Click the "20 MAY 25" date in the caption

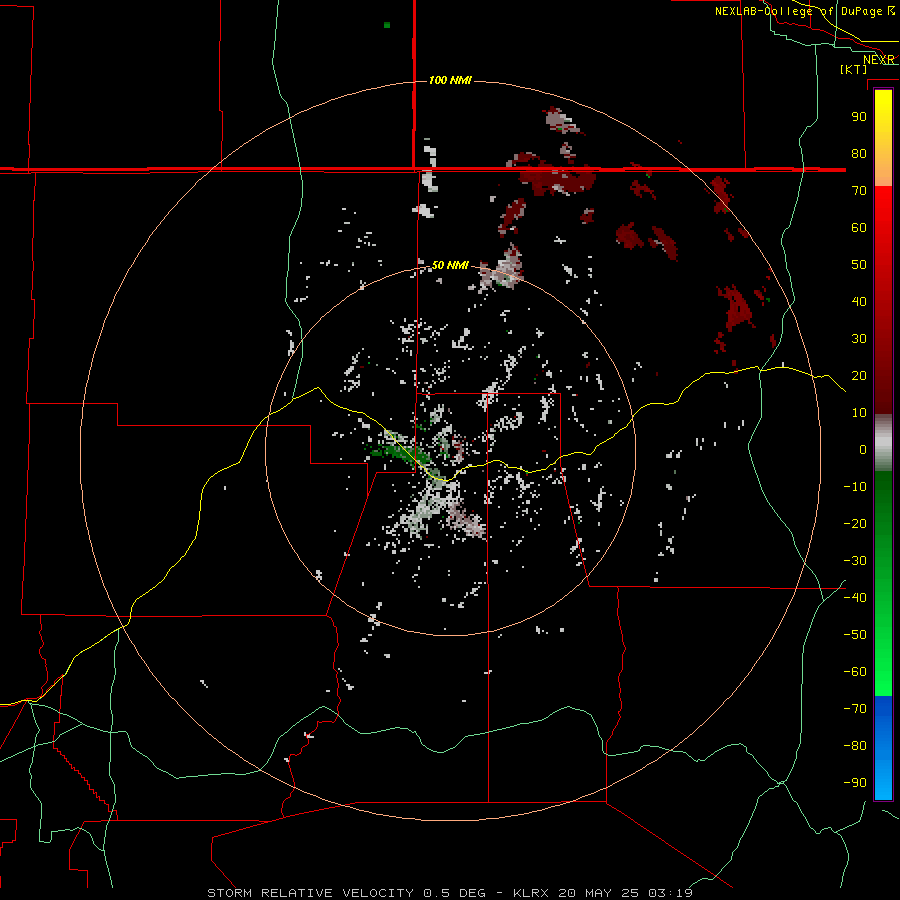(598, 893)
